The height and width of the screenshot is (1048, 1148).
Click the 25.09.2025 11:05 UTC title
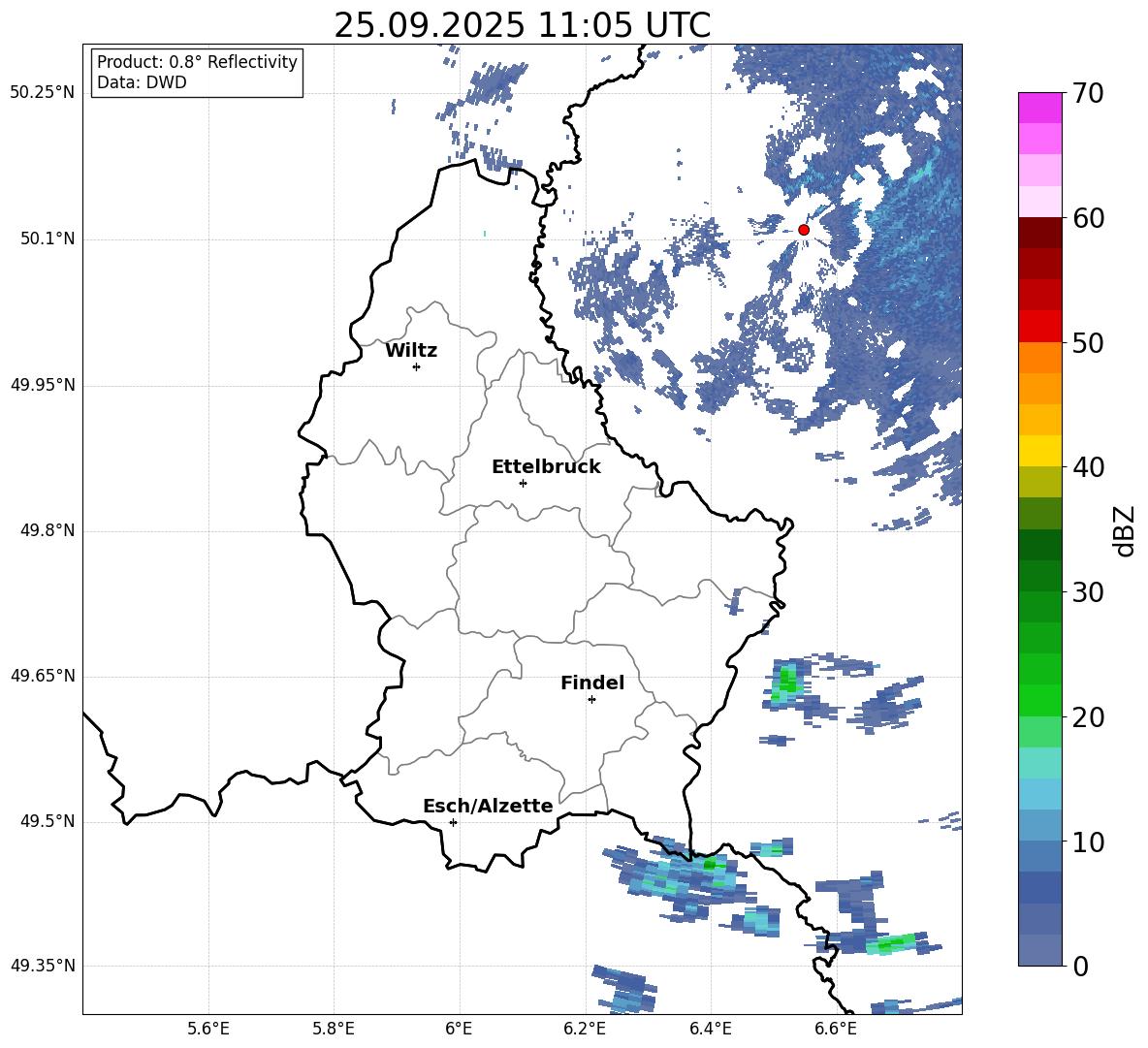[522, 25]
